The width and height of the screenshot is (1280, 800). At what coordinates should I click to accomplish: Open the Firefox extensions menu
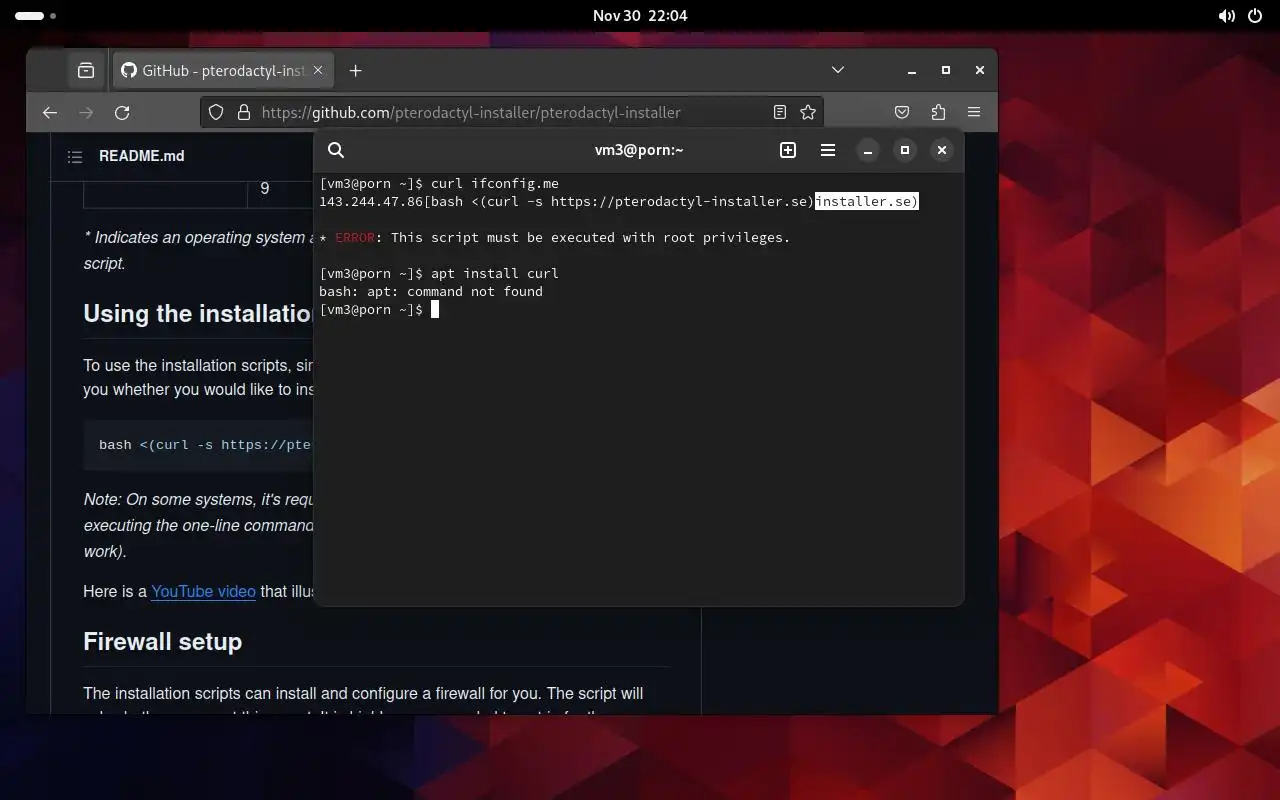tap(938, 113)
